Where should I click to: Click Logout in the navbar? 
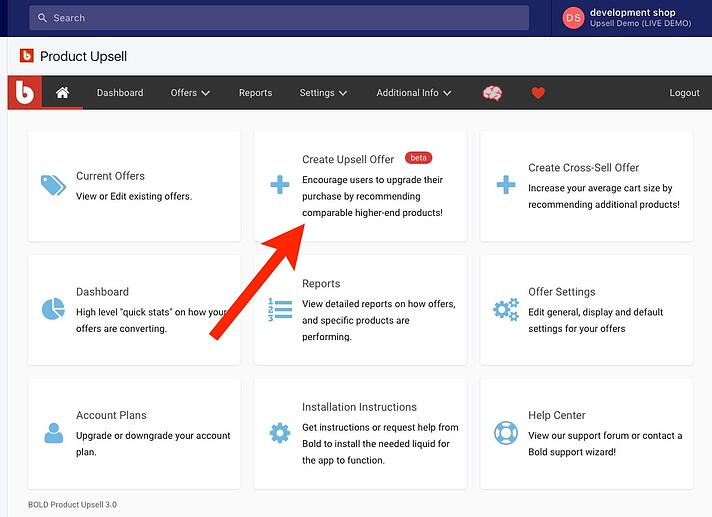click(684, 93)
